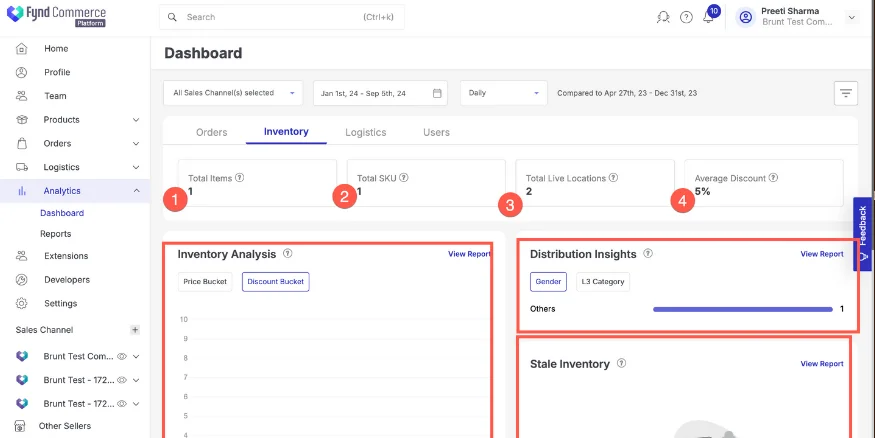Open the Feedback side tab
The image size is (875, 438).
click(x=863, y=234)
